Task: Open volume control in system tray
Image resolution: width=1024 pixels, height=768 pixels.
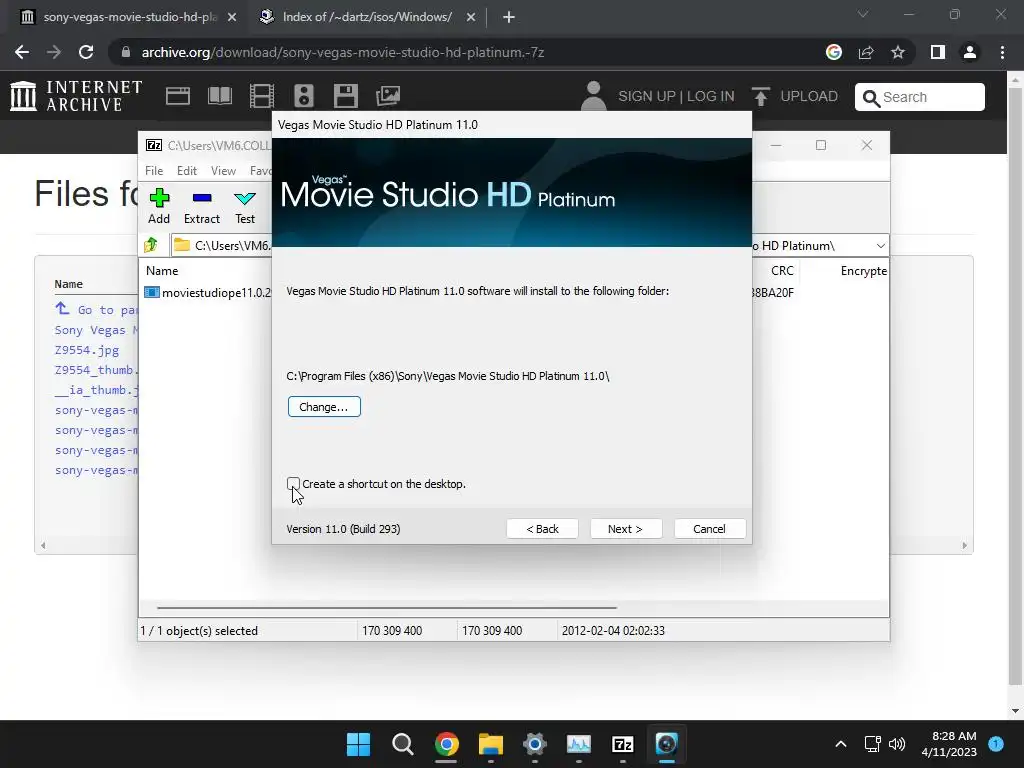Action: [x=897, y=744]
